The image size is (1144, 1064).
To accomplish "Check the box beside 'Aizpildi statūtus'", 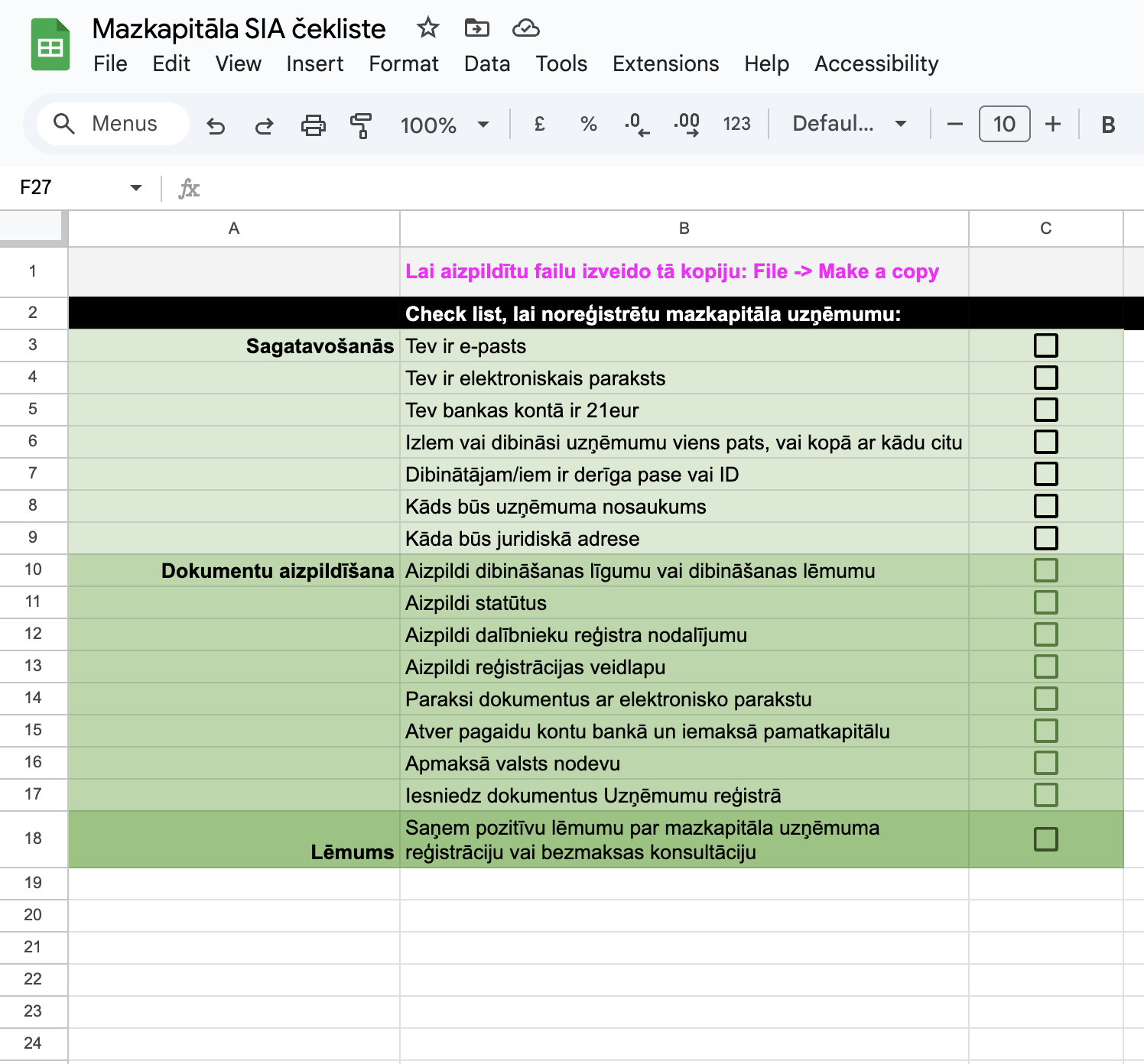I will click(1045, 602).
